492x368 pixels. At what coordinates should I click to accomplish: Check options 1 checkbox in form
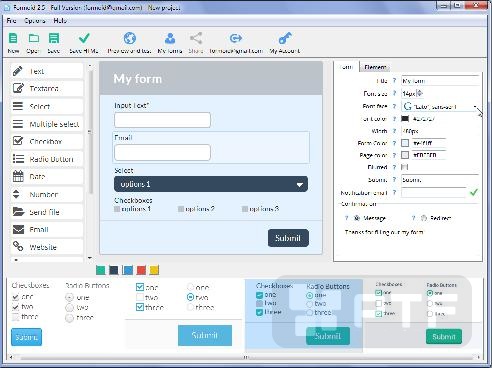click(x=117, y=209)
